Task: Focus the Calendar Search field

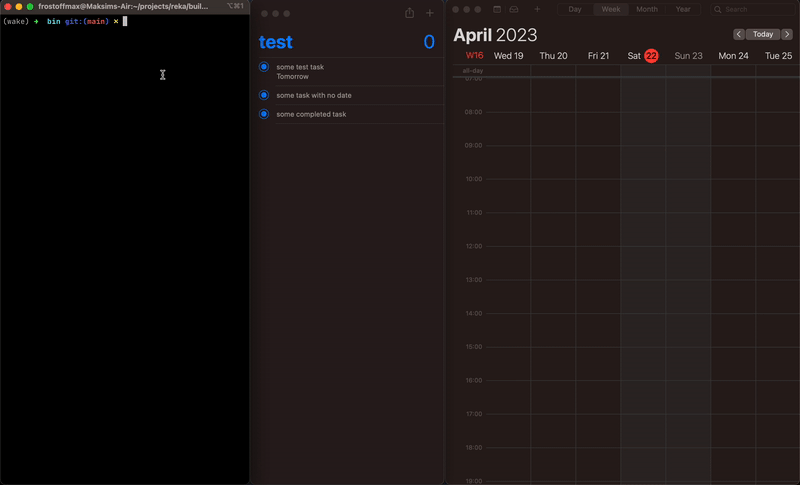Action: click(x=753, y=9)
